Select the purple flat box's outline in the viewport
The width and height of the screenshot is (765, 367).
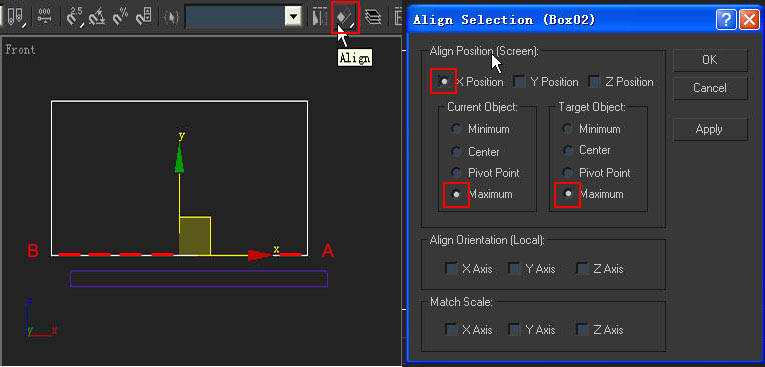coord(199,279)
